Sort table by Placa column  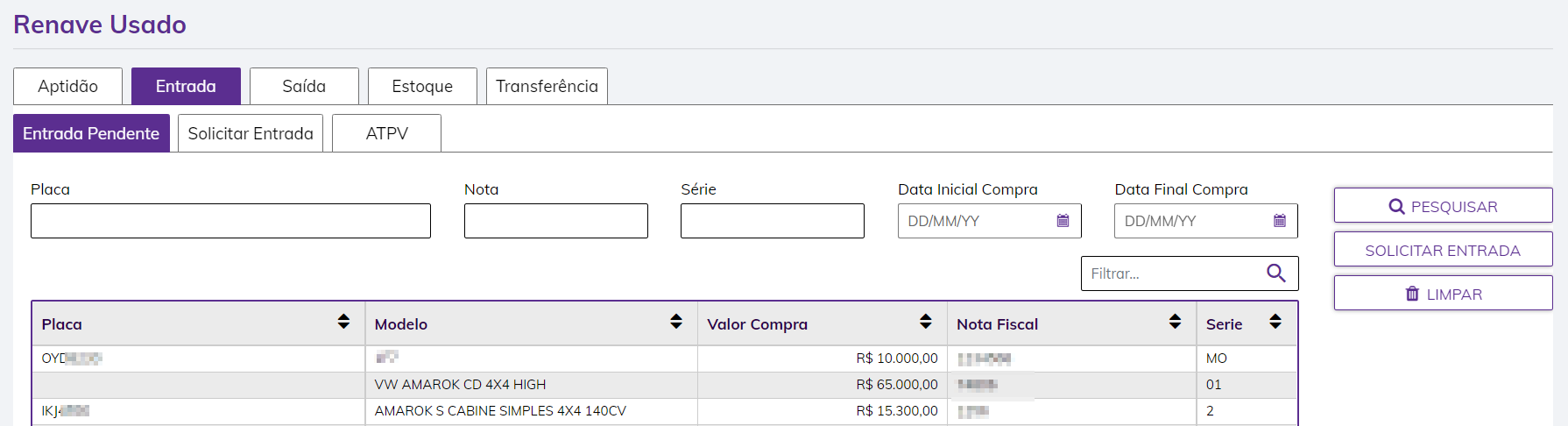click(343, 322)
